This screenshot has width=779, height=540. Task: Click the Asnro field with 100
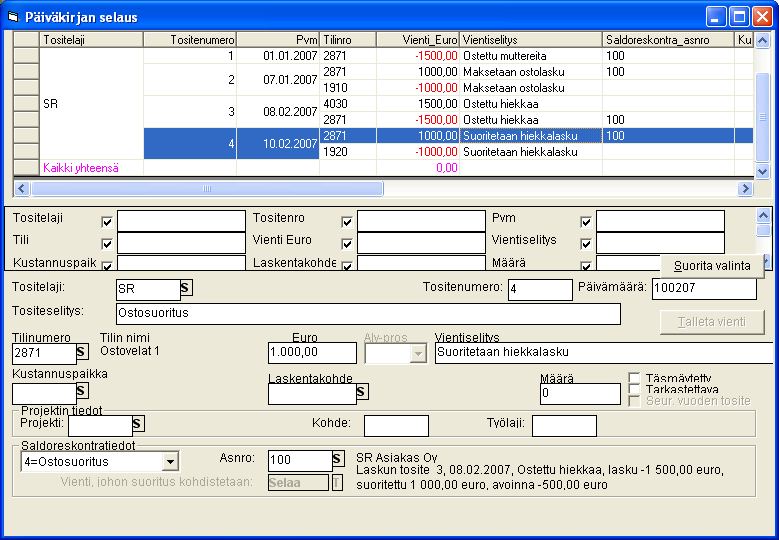300,461
